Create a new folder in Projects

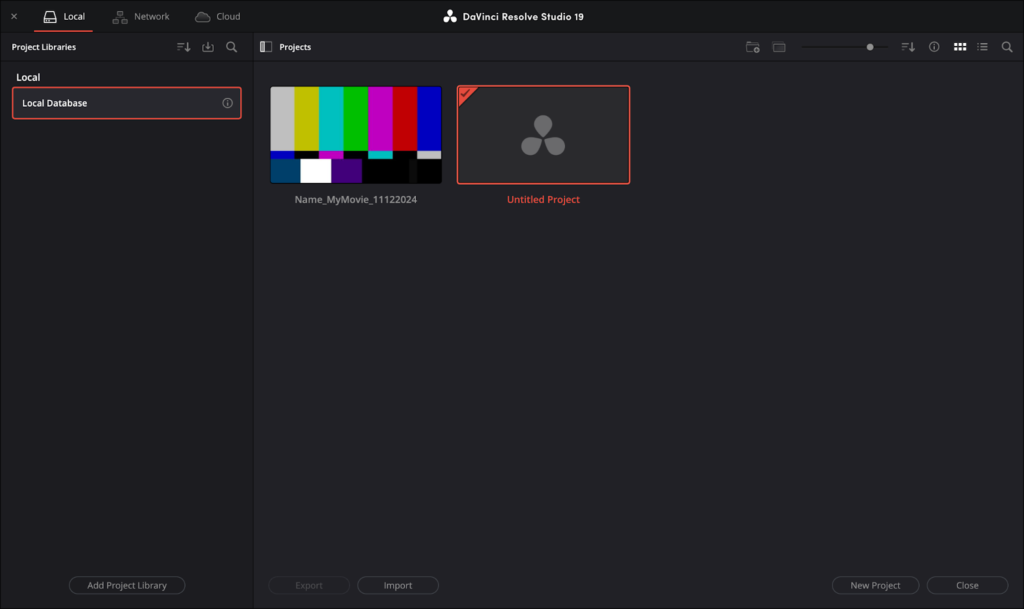753,47
